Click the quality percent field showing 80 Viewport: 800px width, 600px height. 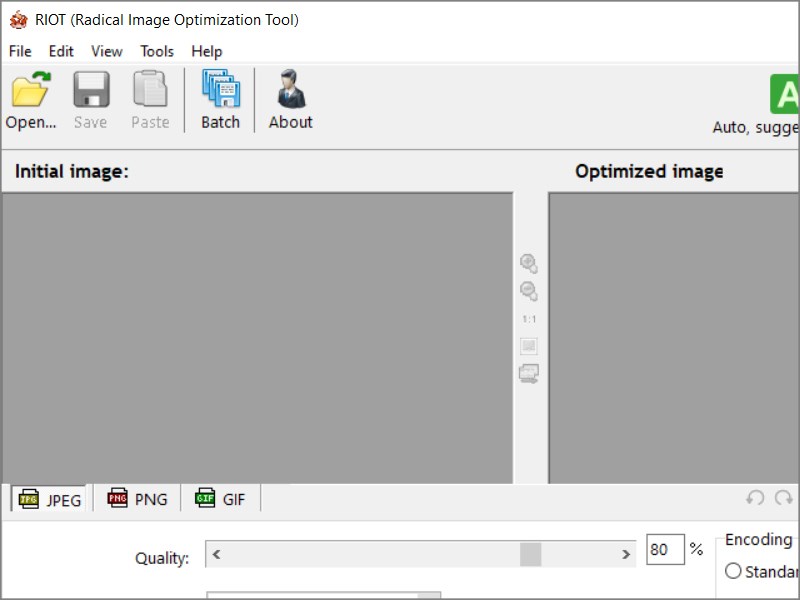pyautogui.click(x=665, y=549)
